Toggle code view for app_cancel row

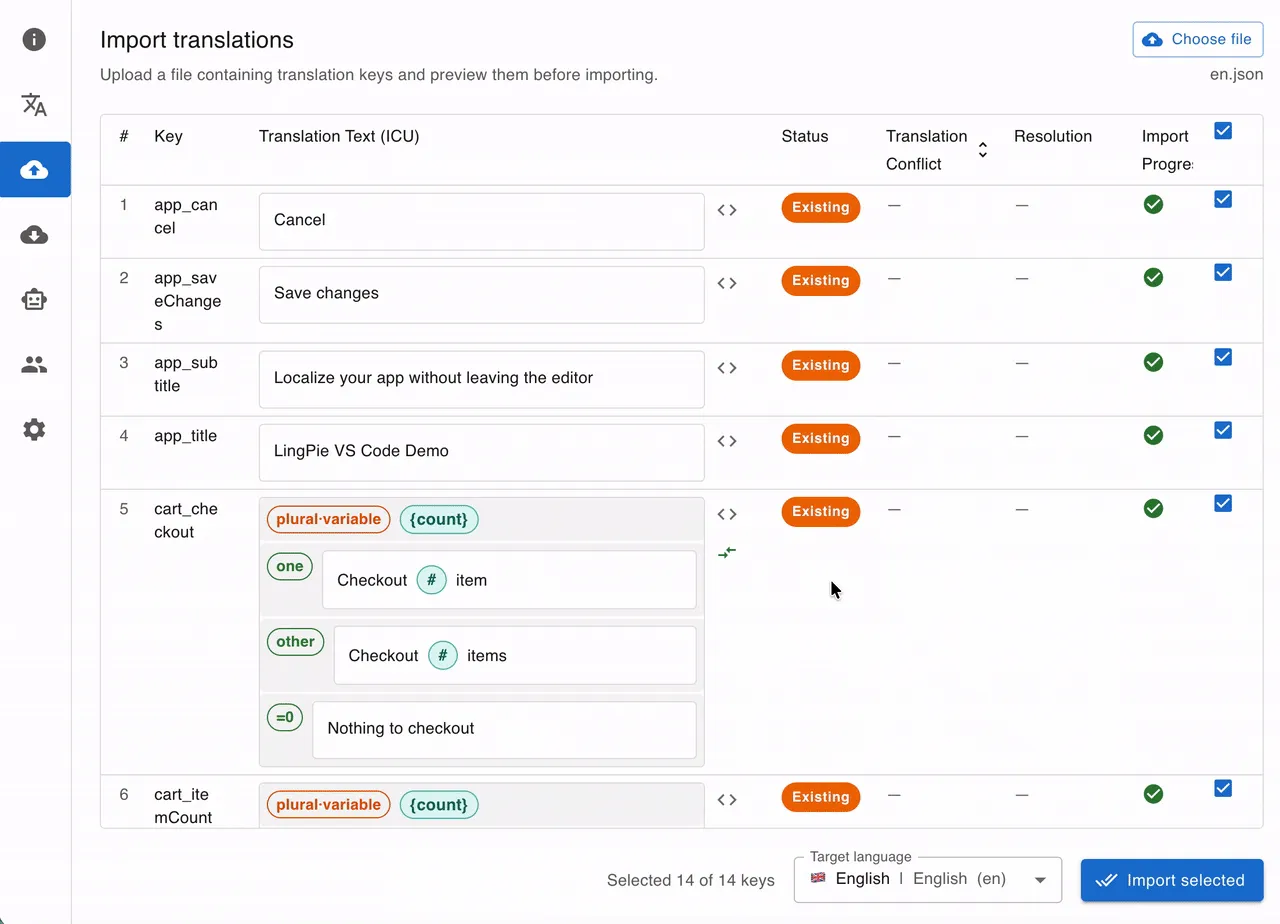[727, 210]
